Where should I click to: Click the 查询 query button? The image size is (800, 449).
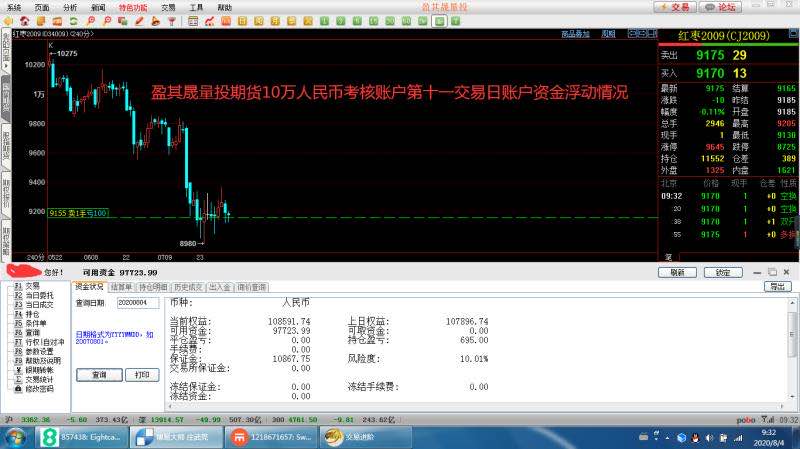(x=99, y=375)
